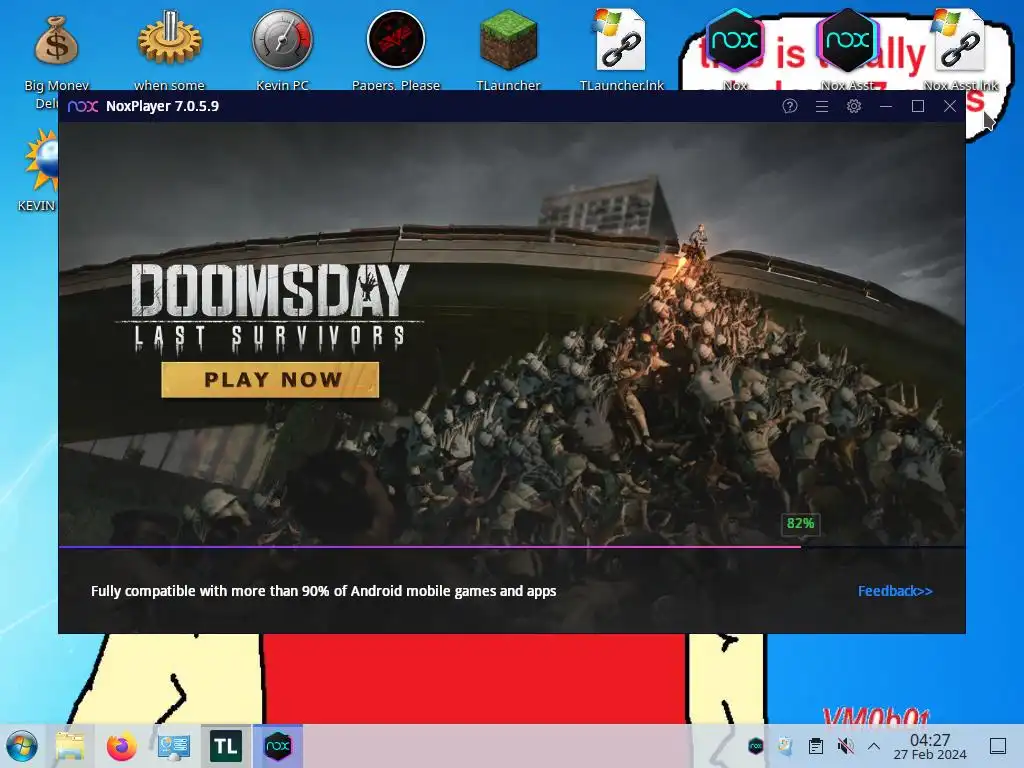
Task: Click the Nox system tray icon
Action: click(756, 745)
